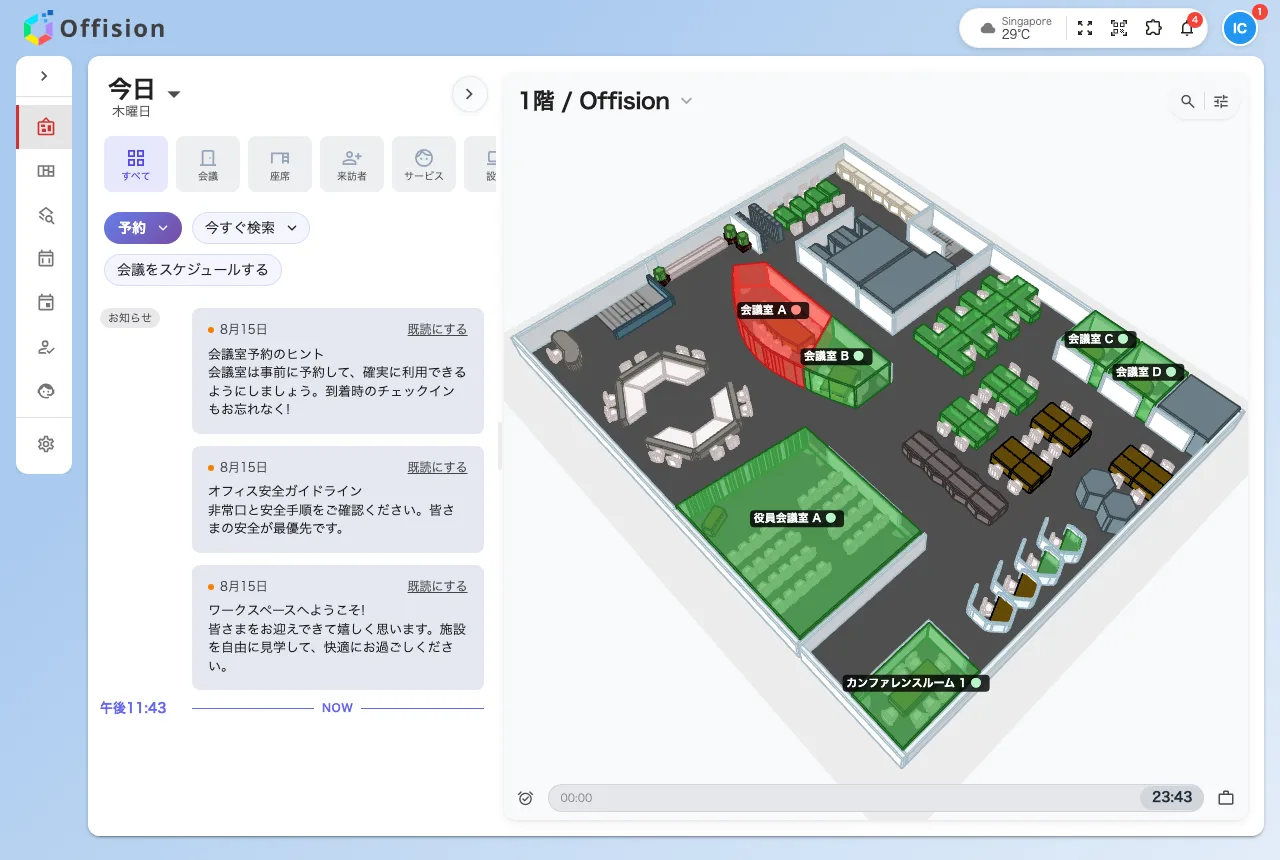The width and height of the screenshot is (1280, 860).
Task: Select the すべて category tab
Action: pyautogui.click(x=136, y=164)
